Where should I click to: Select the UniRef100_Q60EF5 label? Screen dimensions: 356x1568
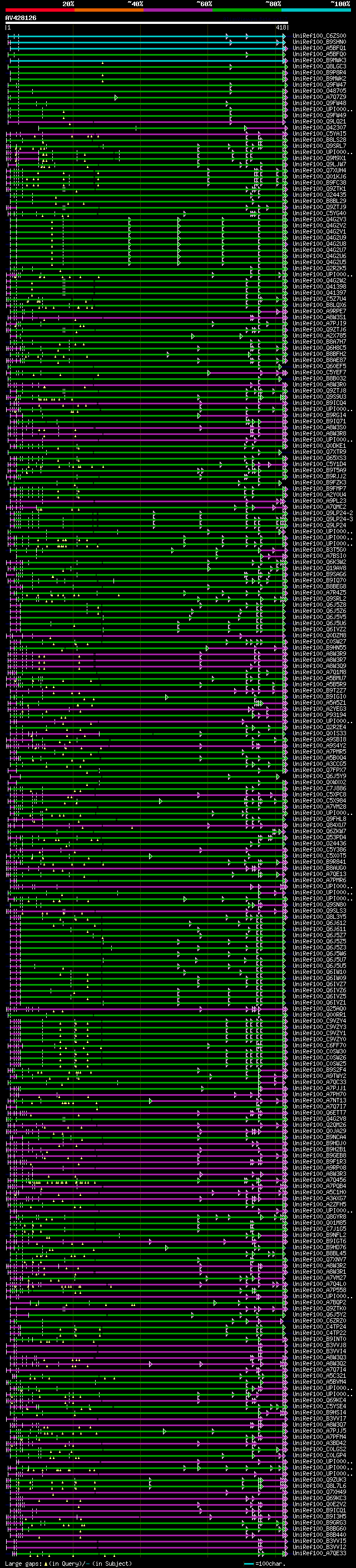(x=319, y=366)
